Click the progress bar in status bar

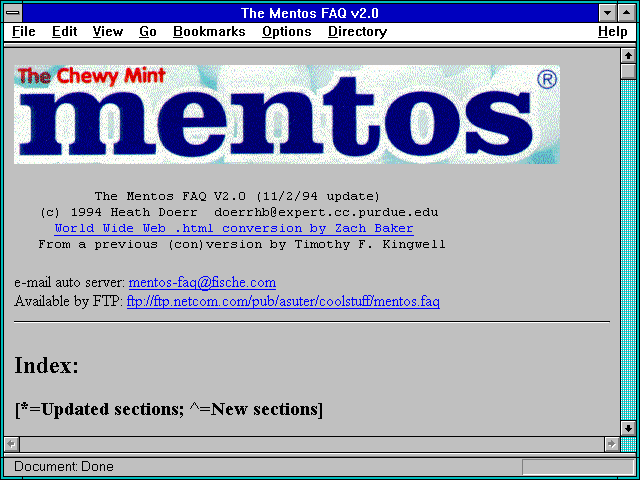click(578, 467)
